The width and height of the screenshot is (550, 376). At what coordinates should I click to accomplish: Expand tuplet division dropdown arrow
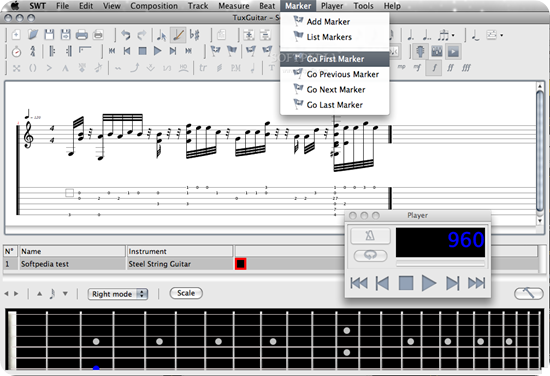click(453, 35)
